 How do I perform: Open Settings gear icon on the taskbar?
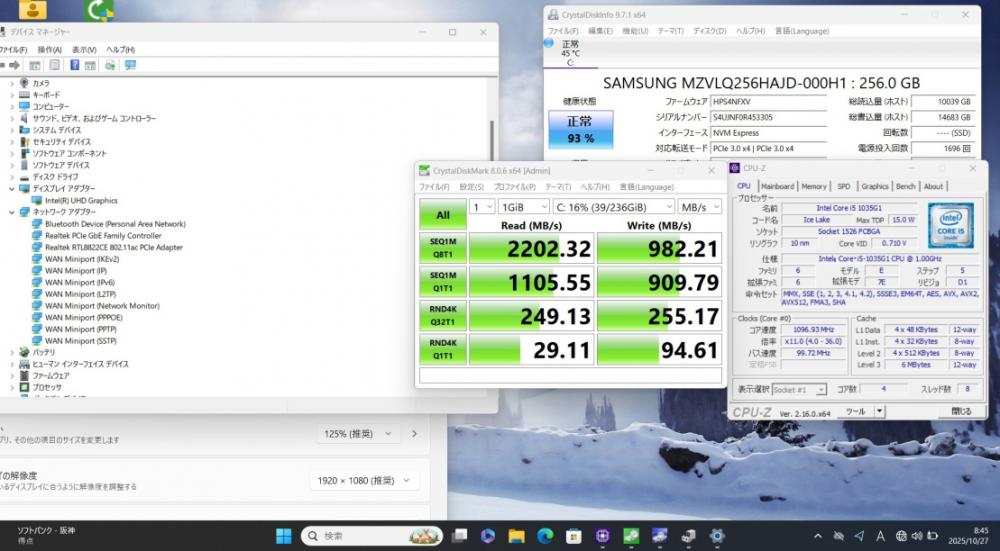[x=717, y=536]
